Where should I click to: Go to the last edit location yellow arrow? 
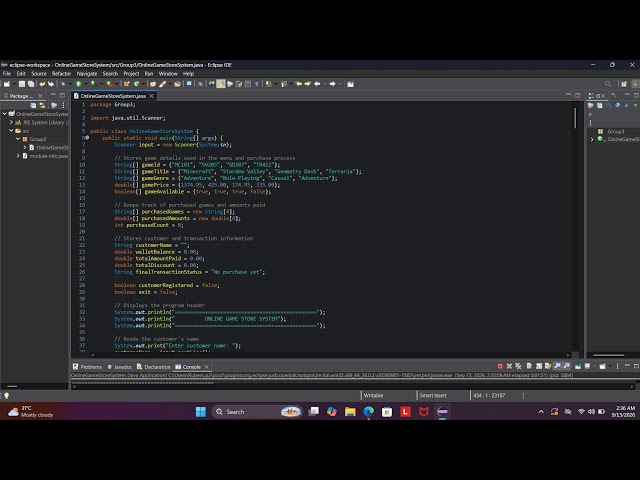click(299, 84)
